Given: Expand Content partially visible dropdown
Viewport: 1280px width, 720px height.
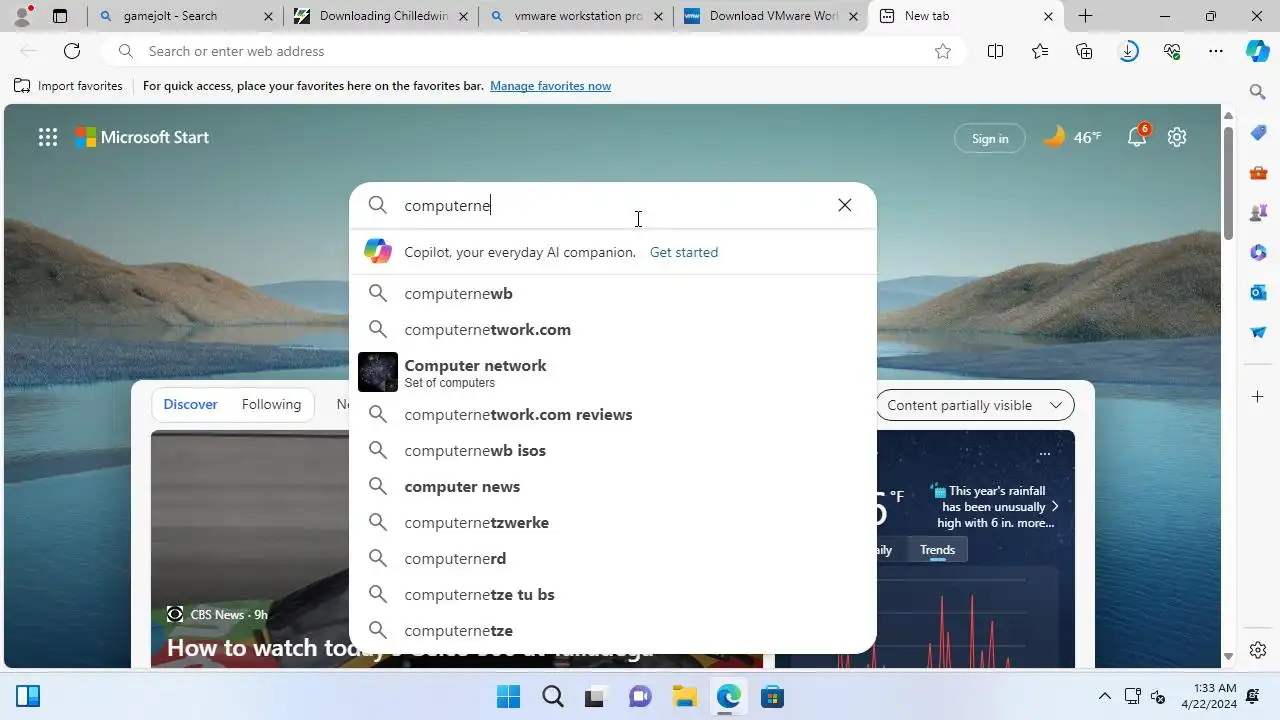Looking at the screenshot, I should (974, 405).
